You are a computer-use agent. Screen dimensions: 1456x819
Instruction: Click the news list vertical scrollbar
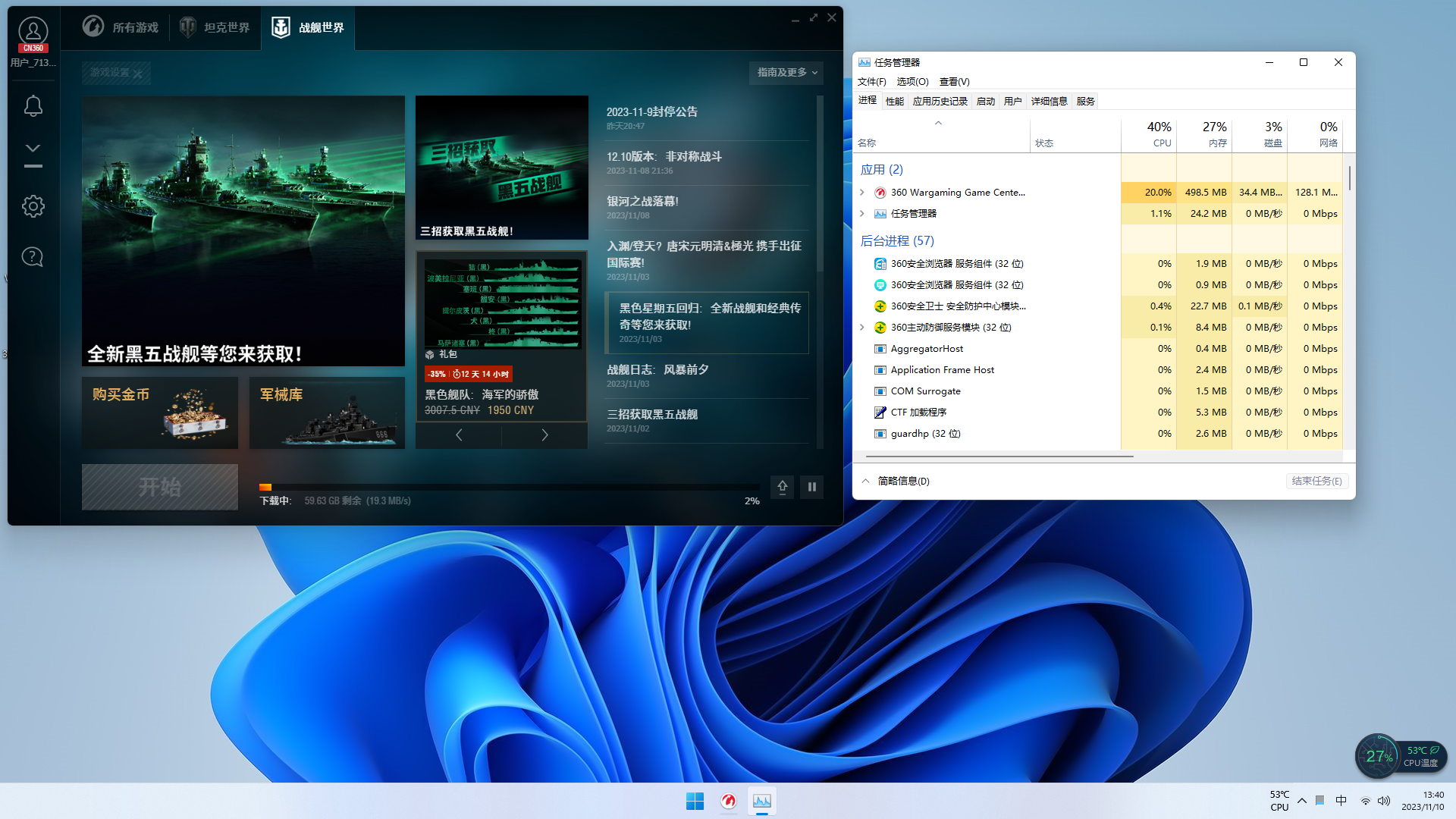(819, 184)
